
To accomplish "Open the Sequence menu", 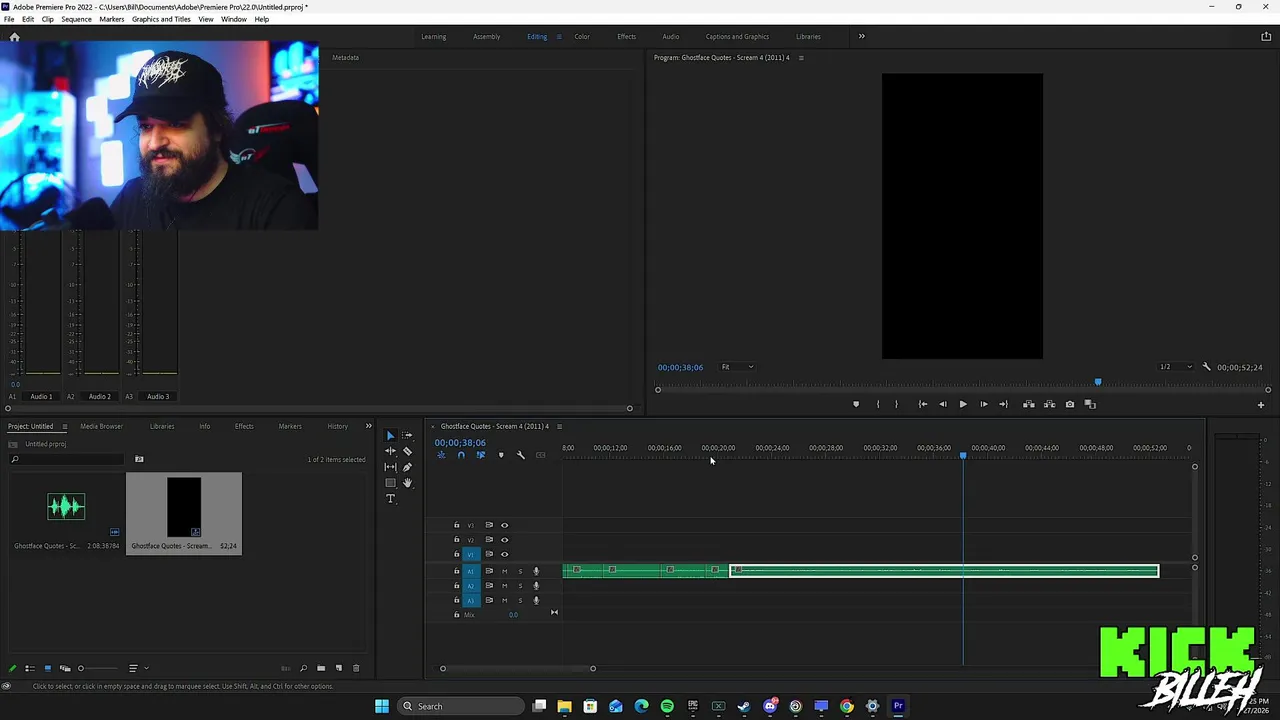I will pos(76,19).
